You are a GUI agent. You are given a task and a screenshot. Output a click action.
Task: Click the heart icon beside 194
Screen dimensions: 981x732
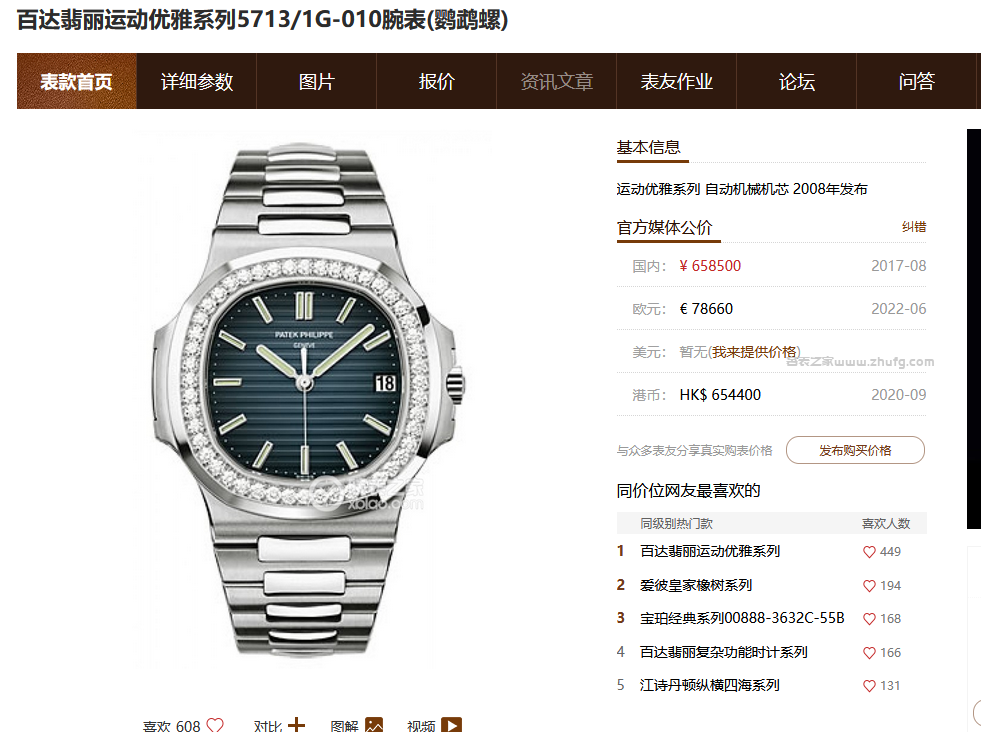869,586
